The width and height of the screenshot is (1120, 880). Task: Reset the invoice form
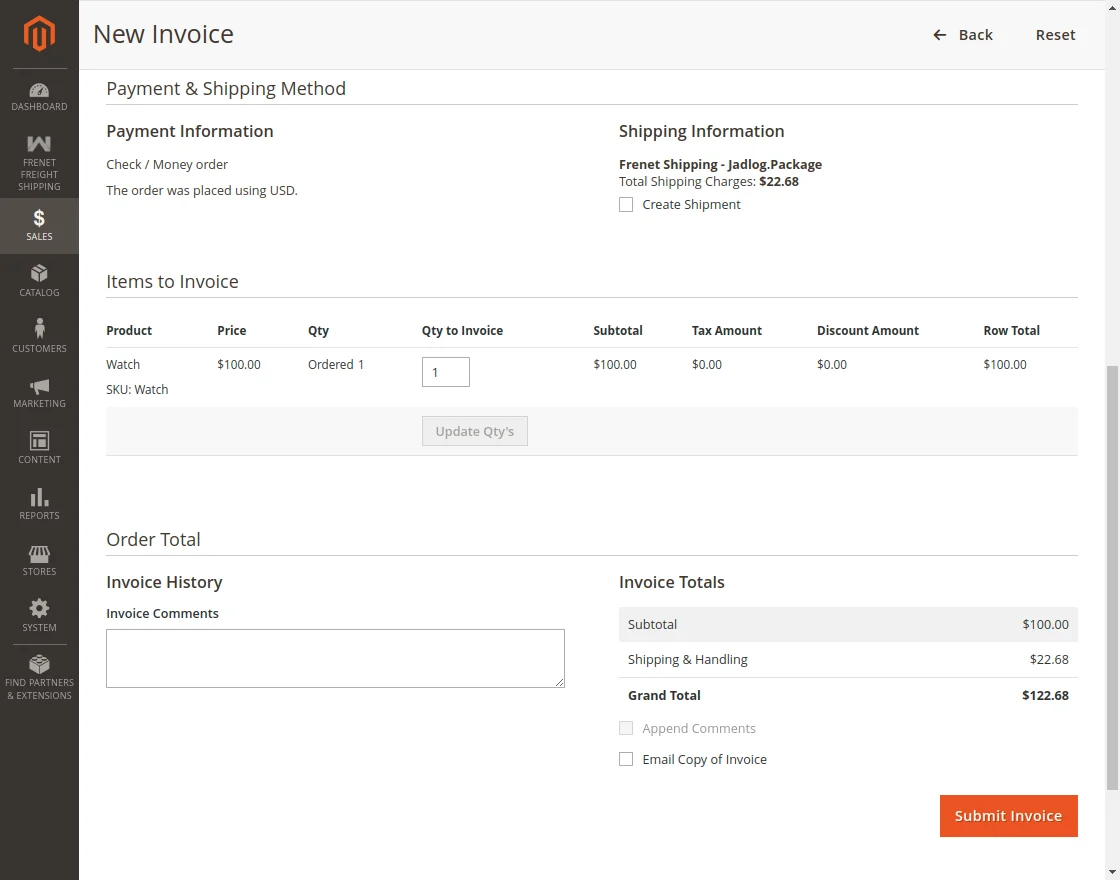(1055, 35)
